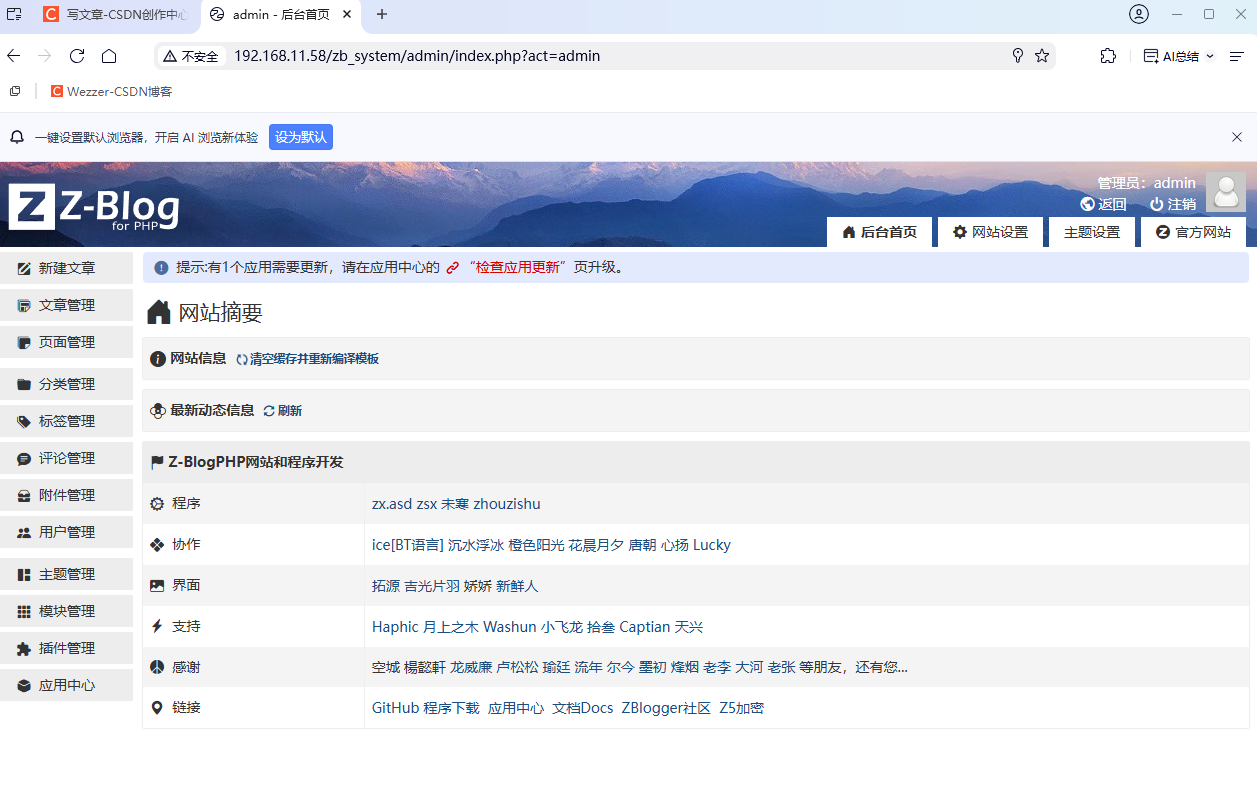Click contributor Lucky
Screen dimensions: 1257x811
[712, 545]
